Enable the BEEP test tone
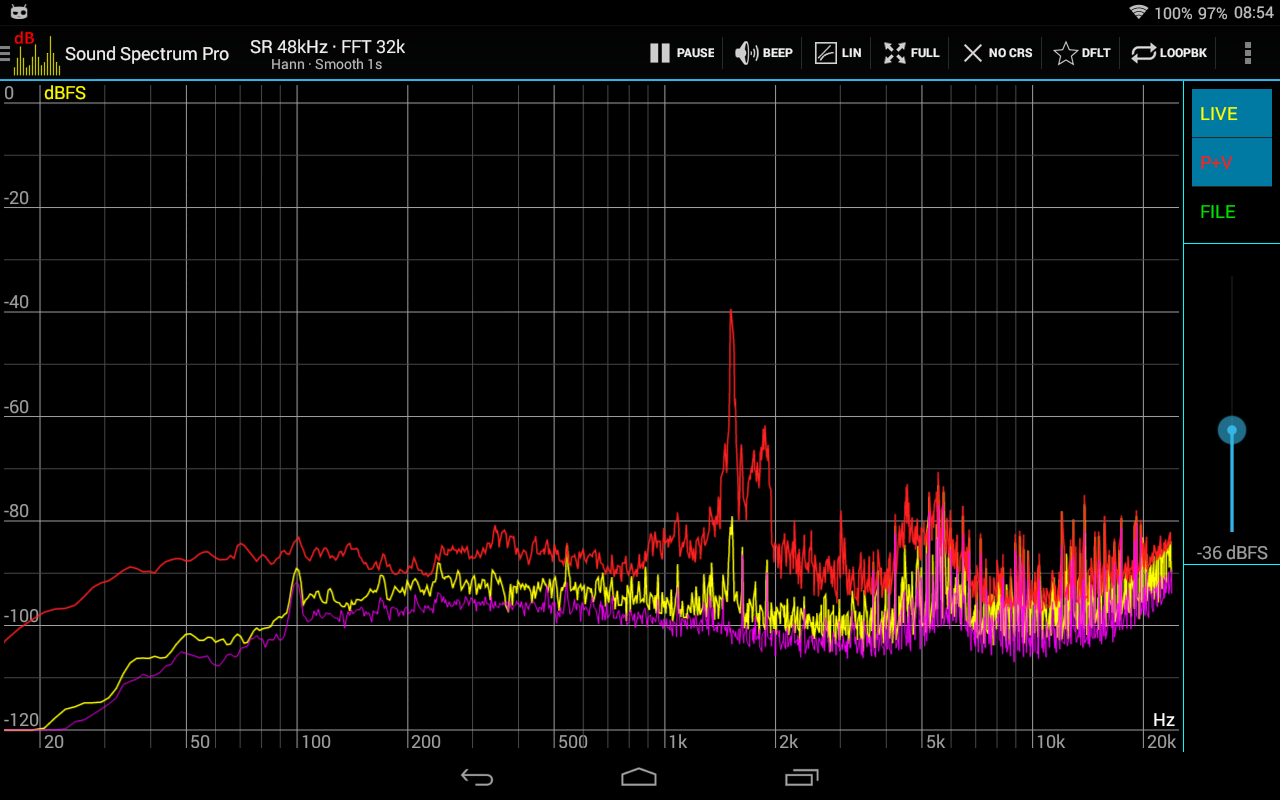This screenshot has height=800, width=1280. click(x=763, y=52)
